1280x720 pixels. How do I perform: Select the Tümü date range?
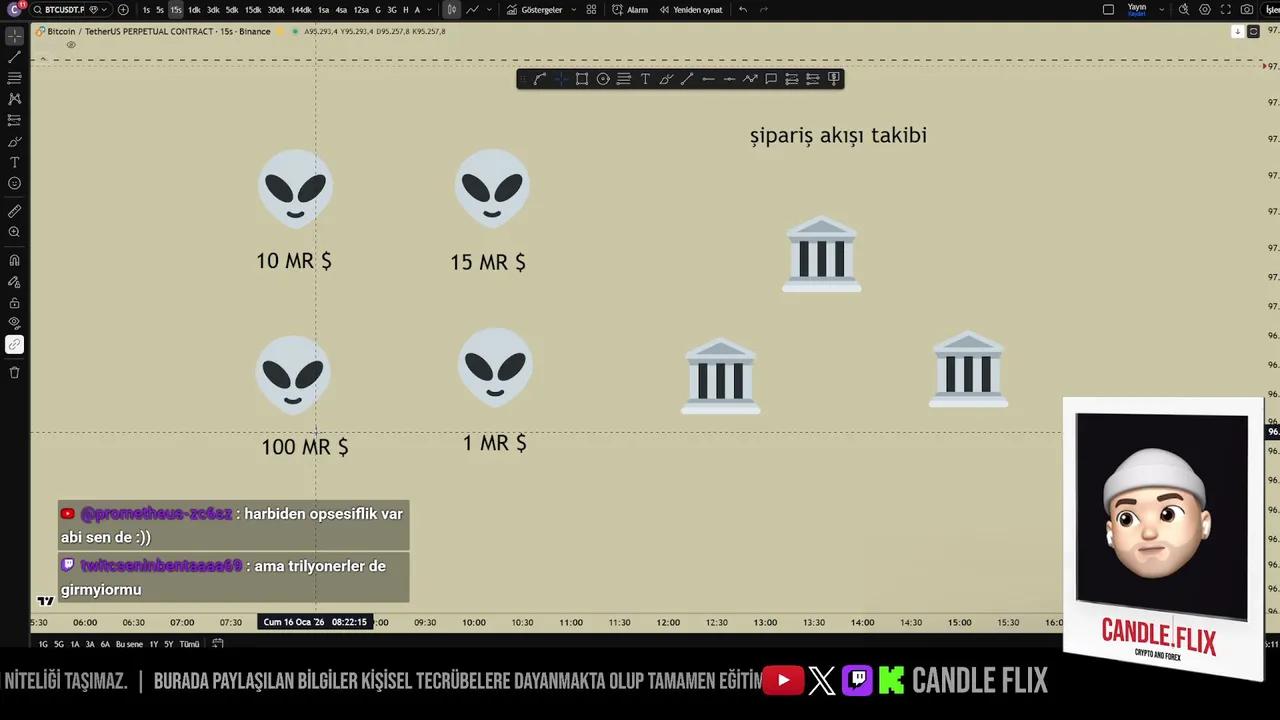189,644
